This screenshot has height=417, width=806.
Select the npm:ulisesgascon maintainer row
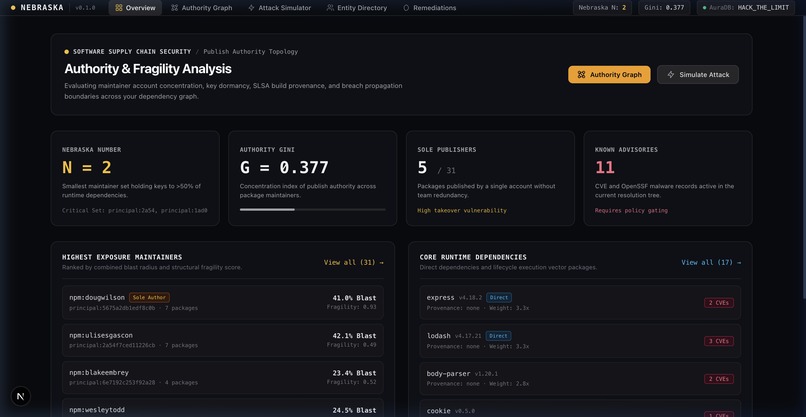[223, 340]
